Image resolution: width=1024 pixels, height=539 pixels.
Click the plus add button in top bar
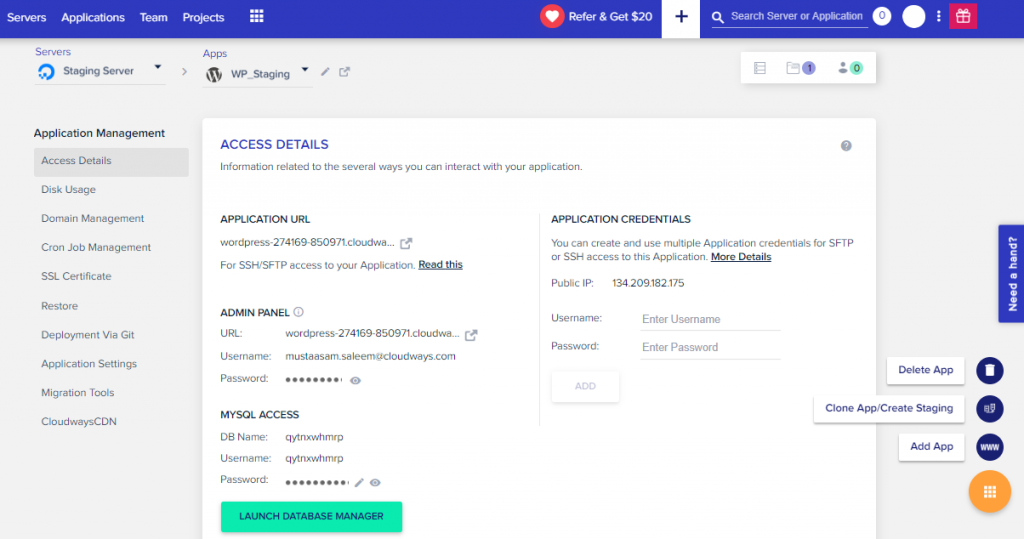680,17
